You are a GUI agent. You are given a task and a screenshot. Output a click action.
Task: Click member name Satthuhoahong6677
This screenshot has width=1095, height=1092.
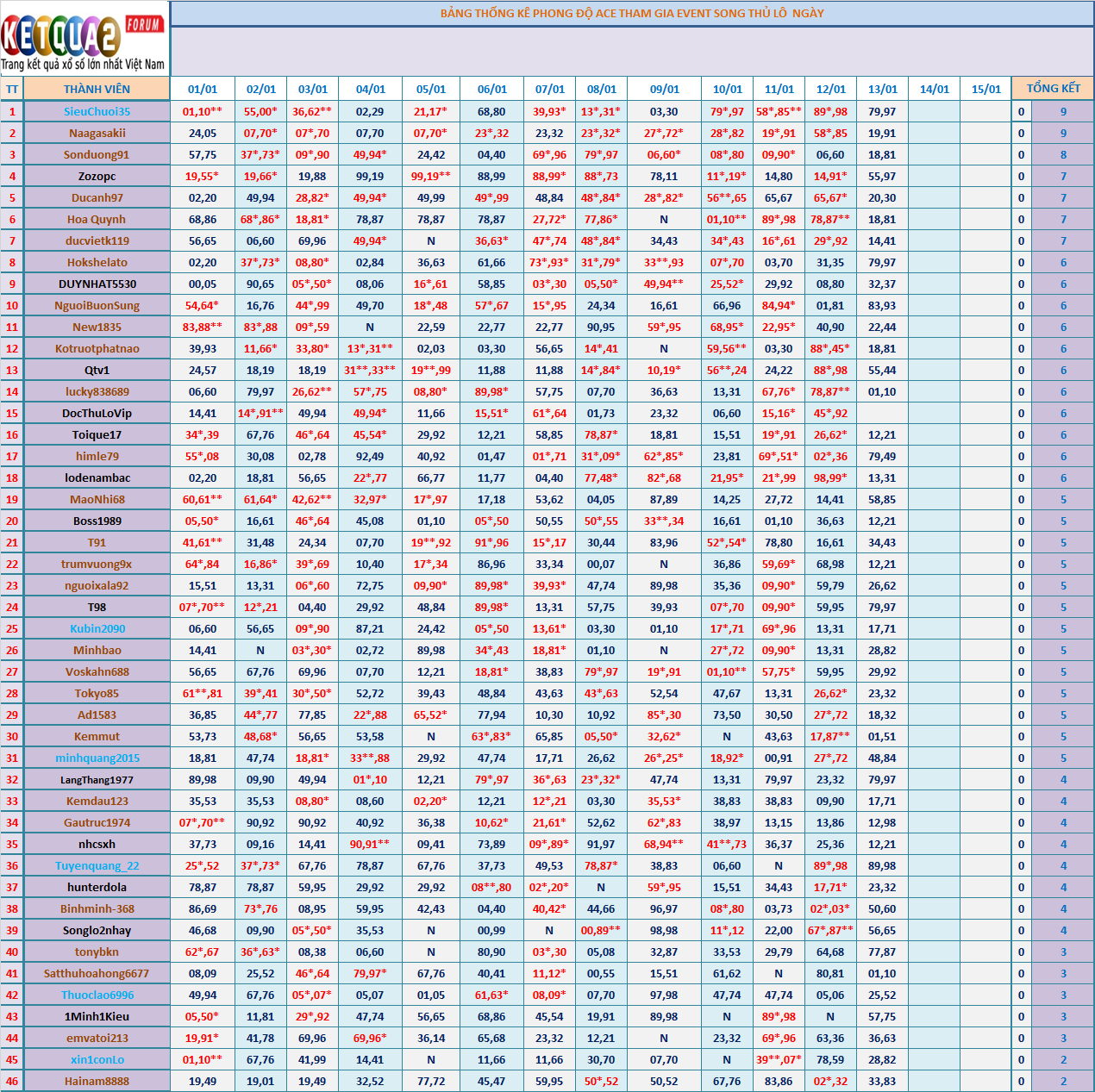click(x=97, y=973)
